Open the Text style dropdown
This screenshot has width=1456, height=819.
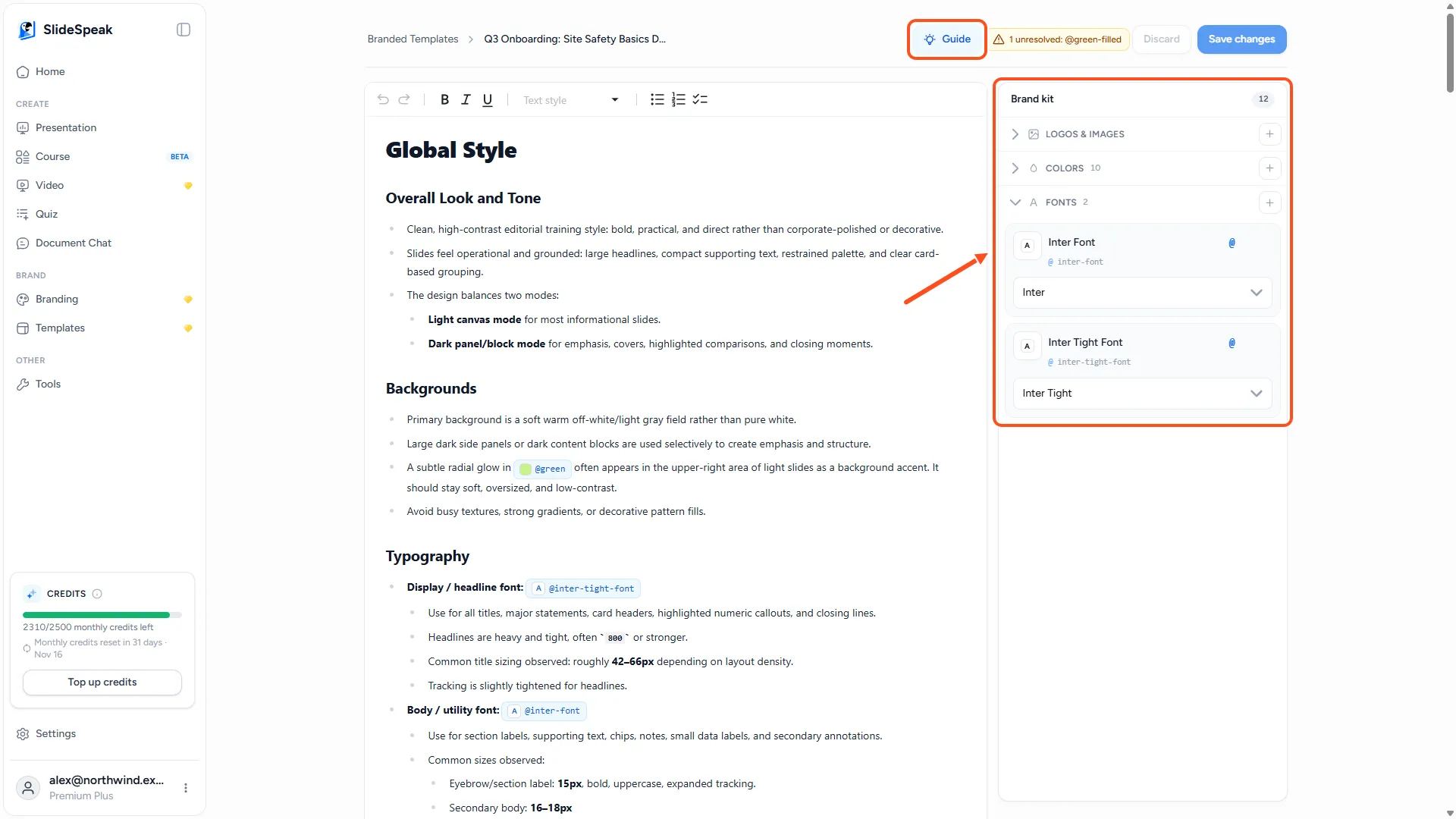tap(571, 100)
